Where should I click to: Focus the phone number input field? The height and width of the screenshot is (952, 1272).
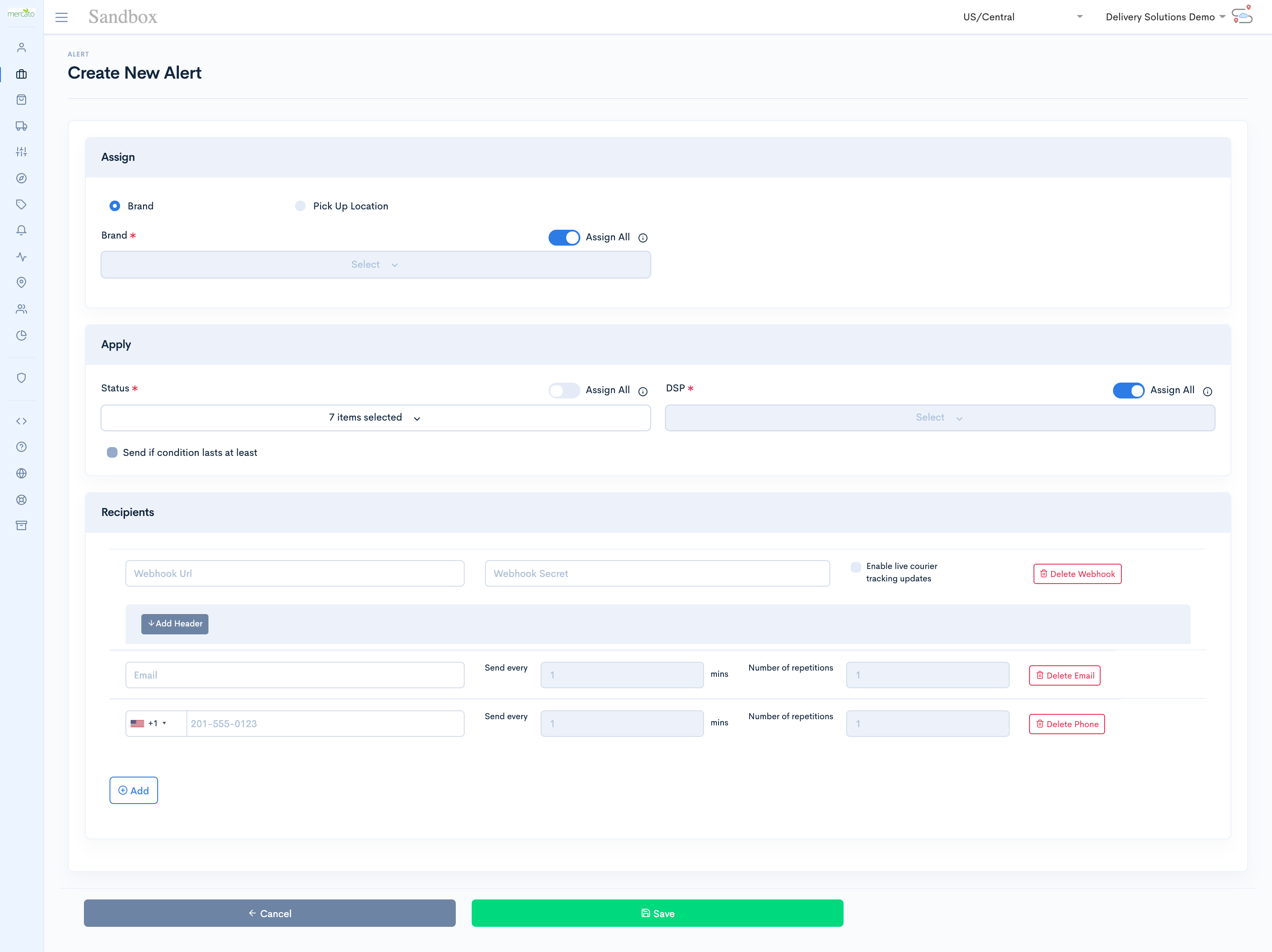(x=326, y=724)
